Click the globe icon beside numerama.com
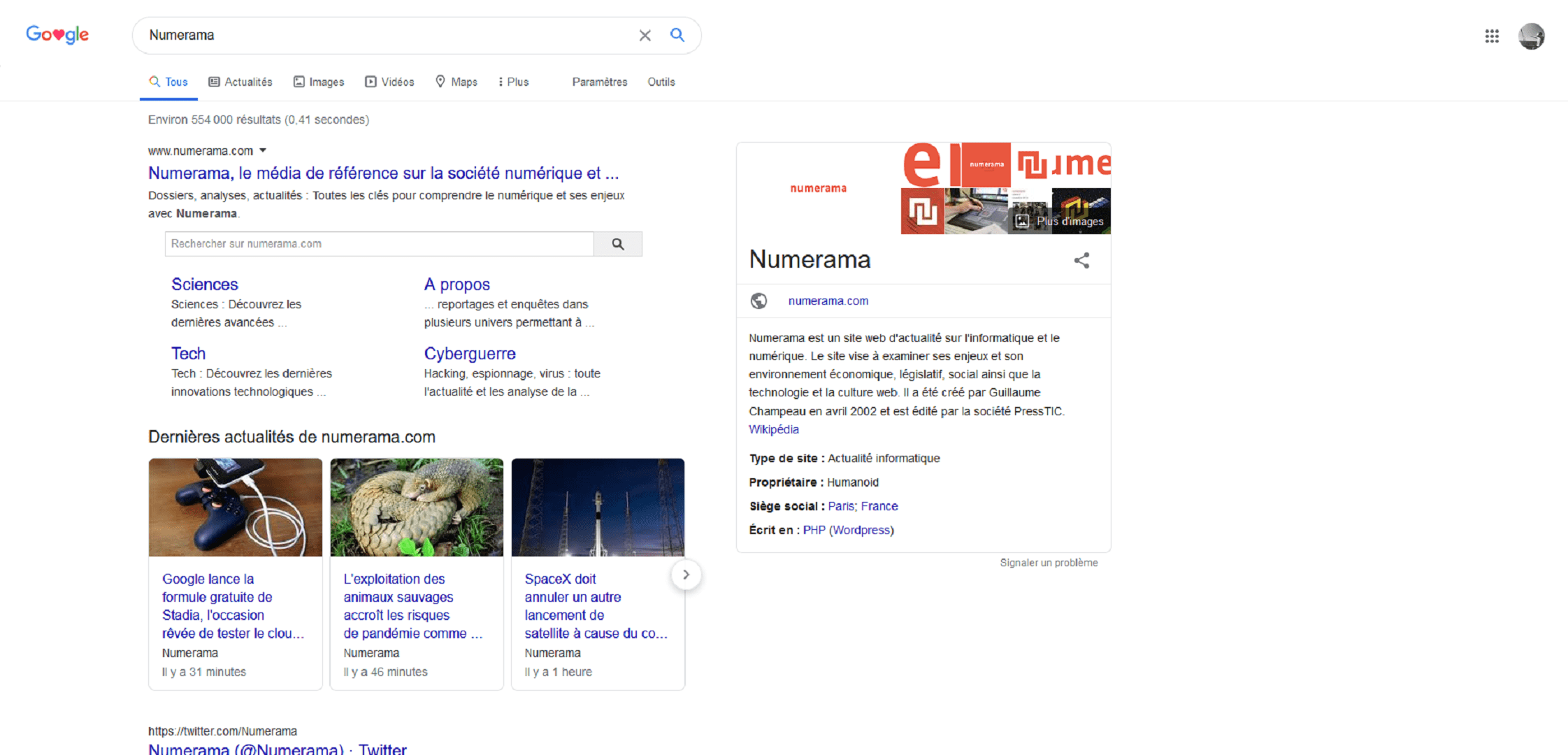Viewport: 1568px width, 755px height. [758, 301]
